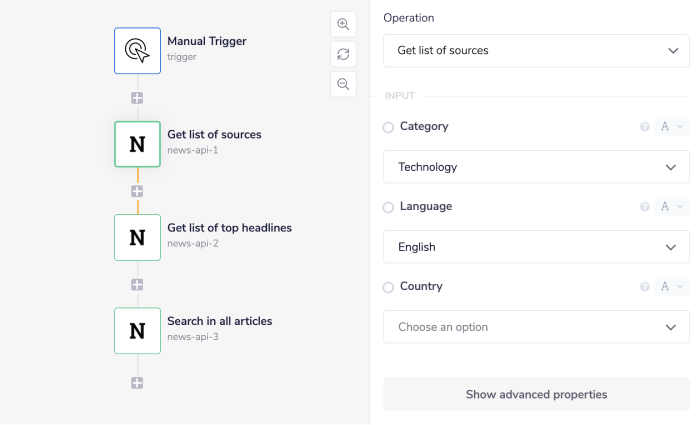The height and width of the screenshot is (425, 700).
Task: Zoom out of the workflow canvas
Action: tap(343, 84)
